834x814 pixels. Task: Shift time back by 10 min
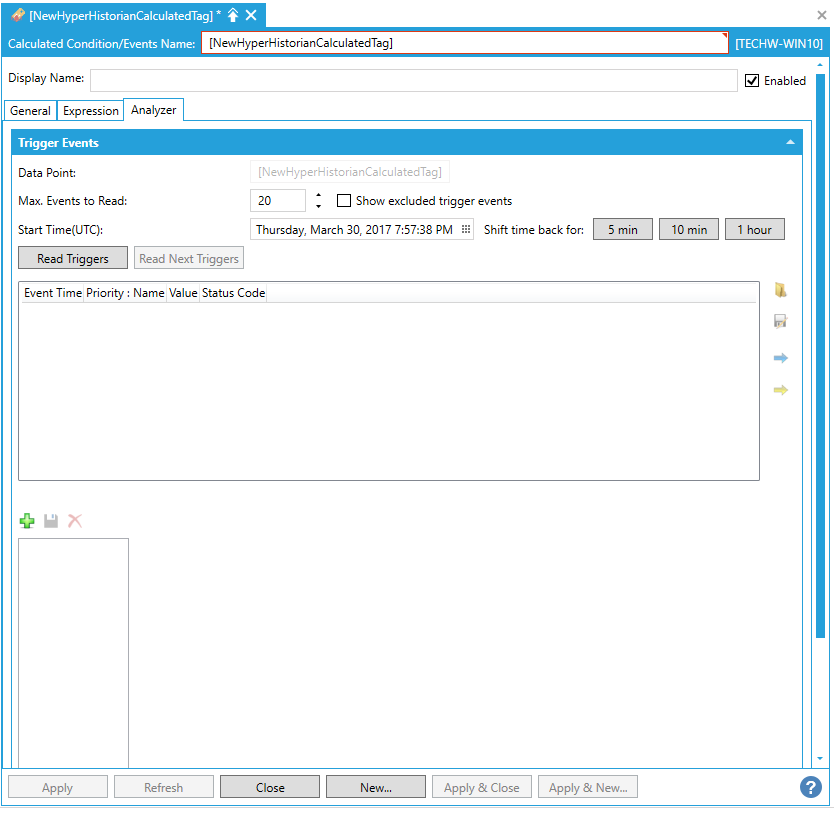tap(688, 229)
